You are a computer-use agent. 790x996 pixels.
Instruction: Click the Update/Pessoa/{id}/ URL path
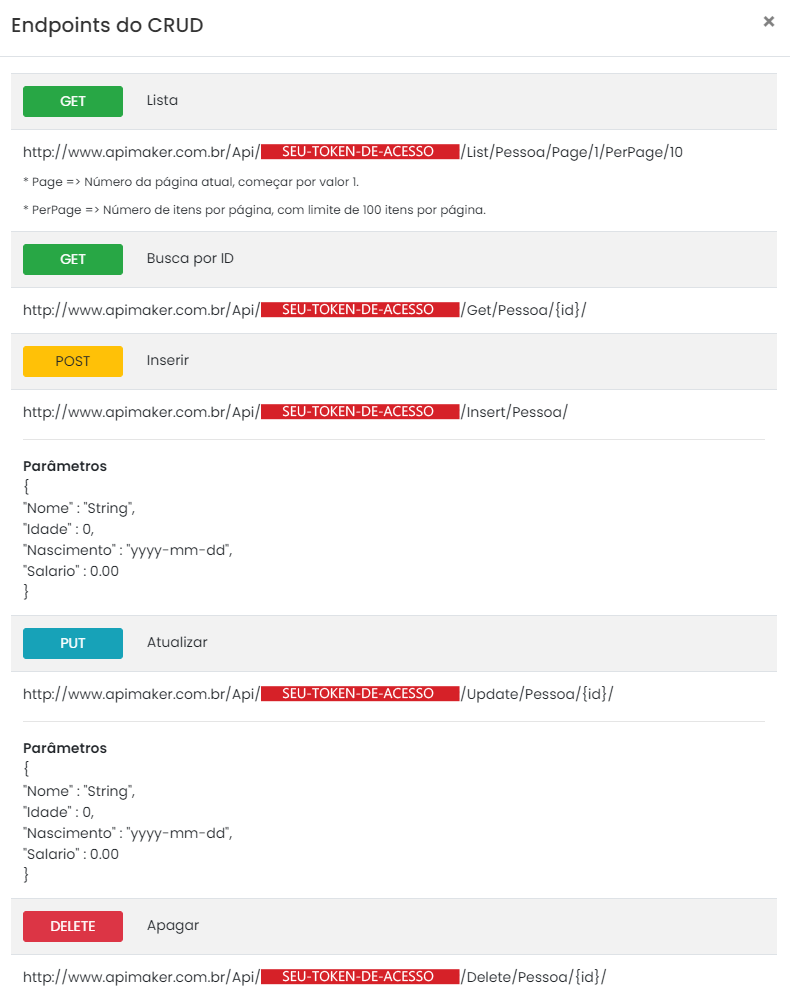[x=537, y=694]
